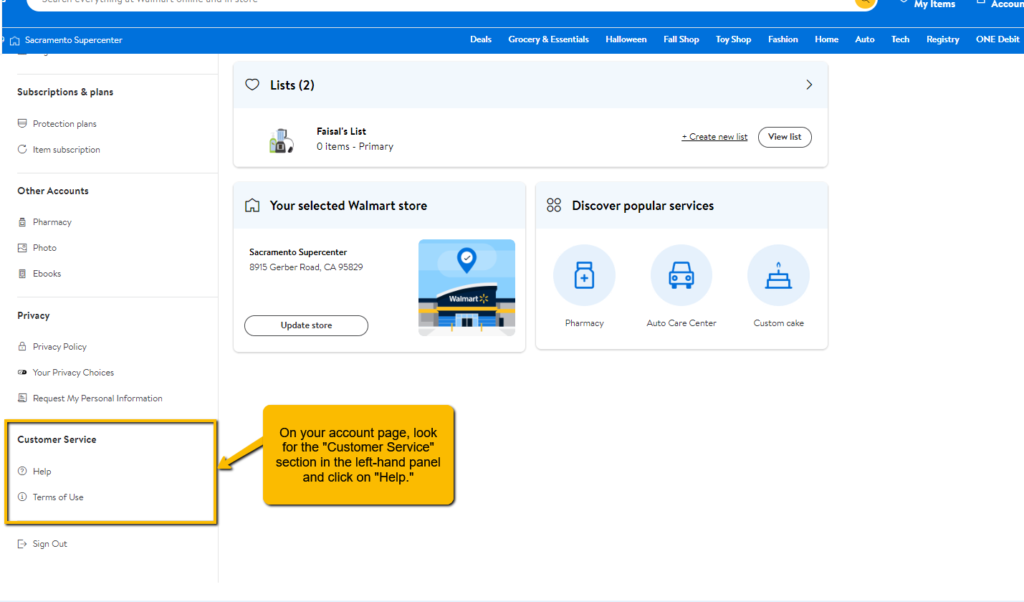Screen dimensions: 1024x602
Task: Click the store icon beside selected Walmart store
Action: pos(252,206)
